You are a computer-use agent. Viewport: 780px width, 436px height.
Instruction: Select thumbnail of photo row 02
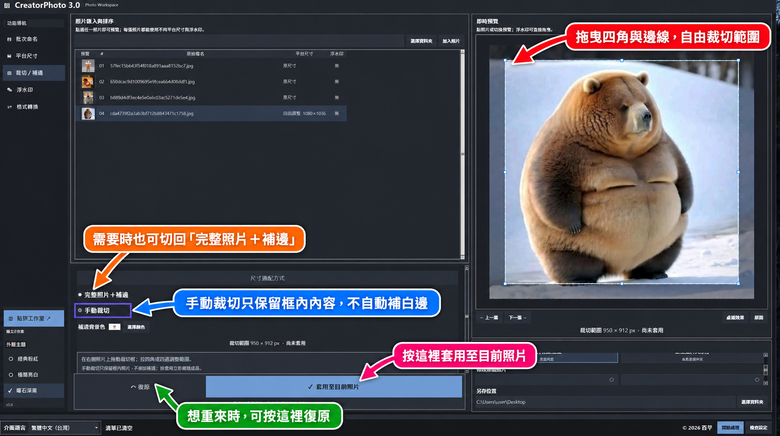[88, 82]
